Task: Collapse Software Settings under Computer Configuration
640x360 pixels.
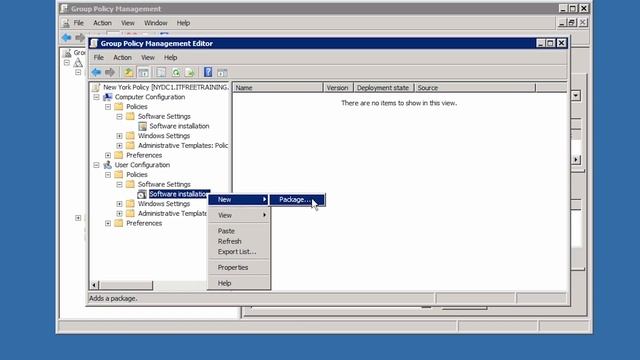Action: (x=119, y=117)
